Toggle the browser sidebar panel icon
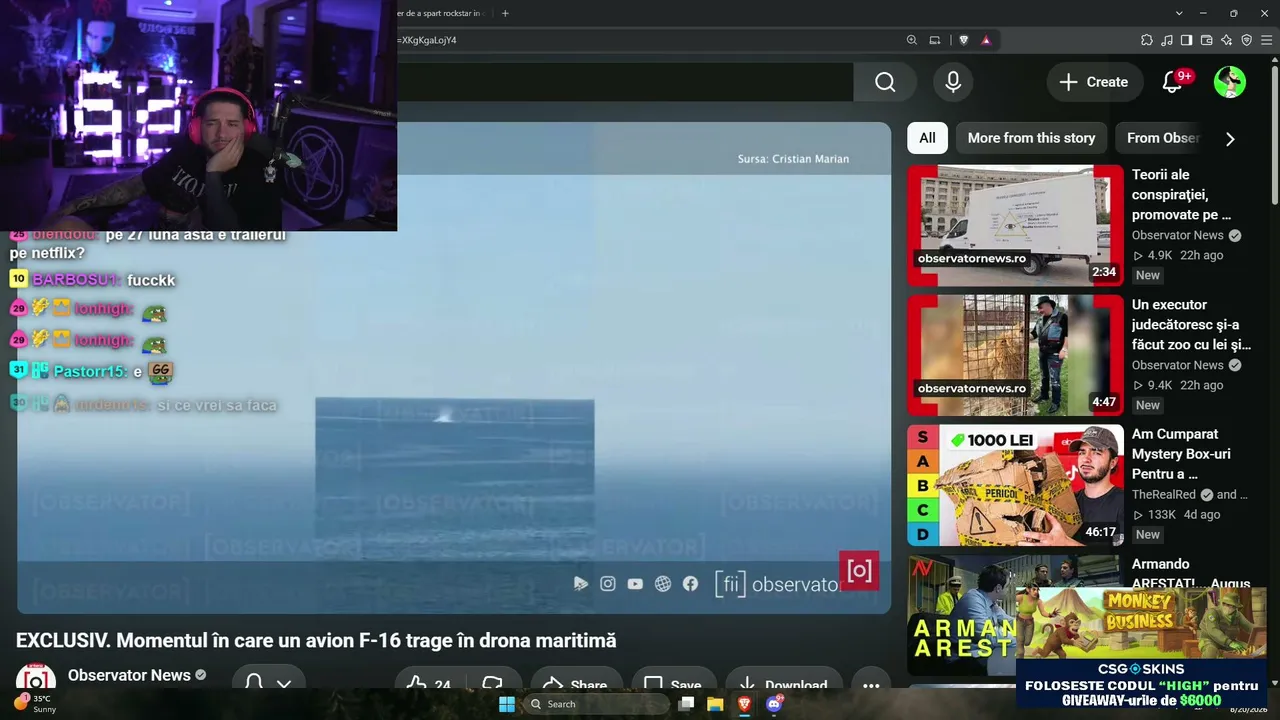Screen dimensions: 1280x720 [1186, 40]
